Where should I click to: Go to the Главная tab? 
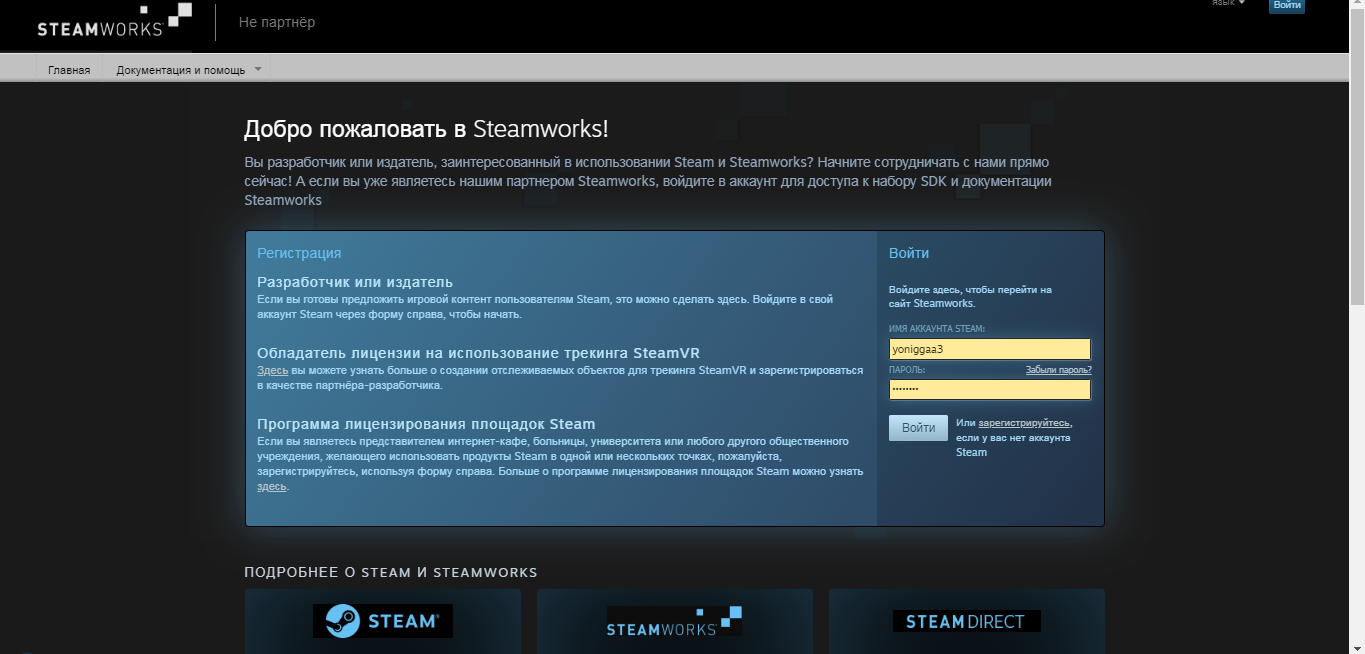click(x=69, y=70)
